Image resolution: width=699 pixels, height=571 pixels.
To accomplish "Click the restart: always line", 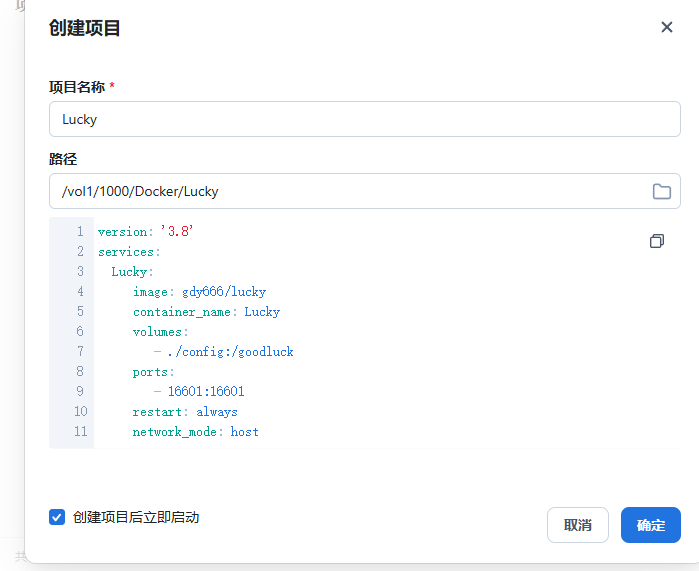I will pyautogui.click(x=185, y=412).
